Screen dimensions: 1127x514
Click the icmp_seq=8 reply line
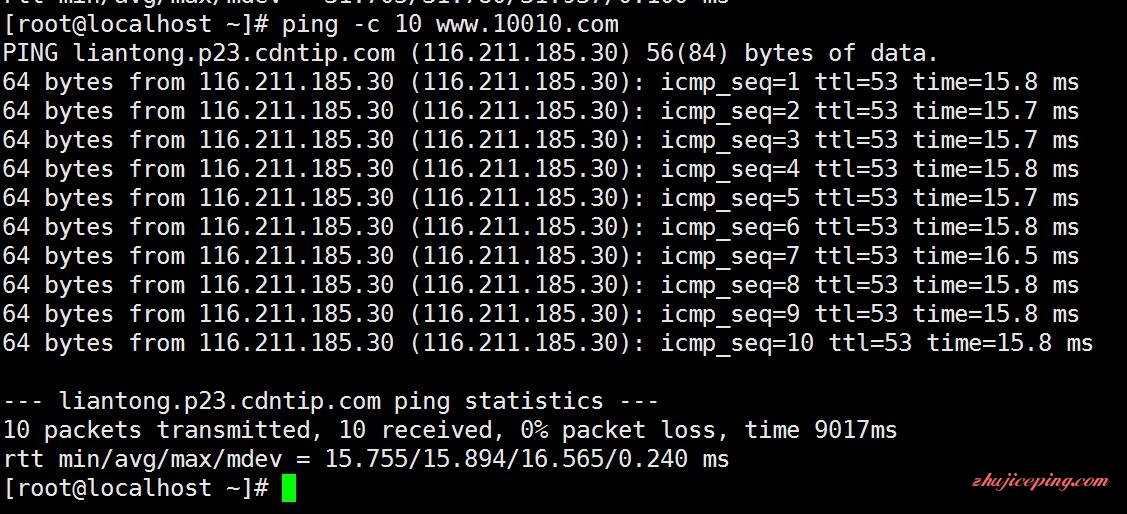[x=540, y=285]
